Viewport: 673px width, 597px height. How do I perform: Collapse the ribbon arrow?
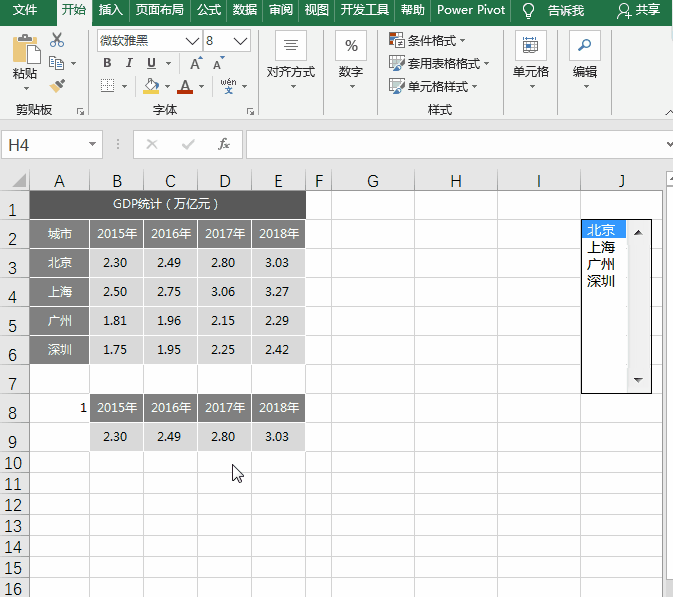point(669,112)
